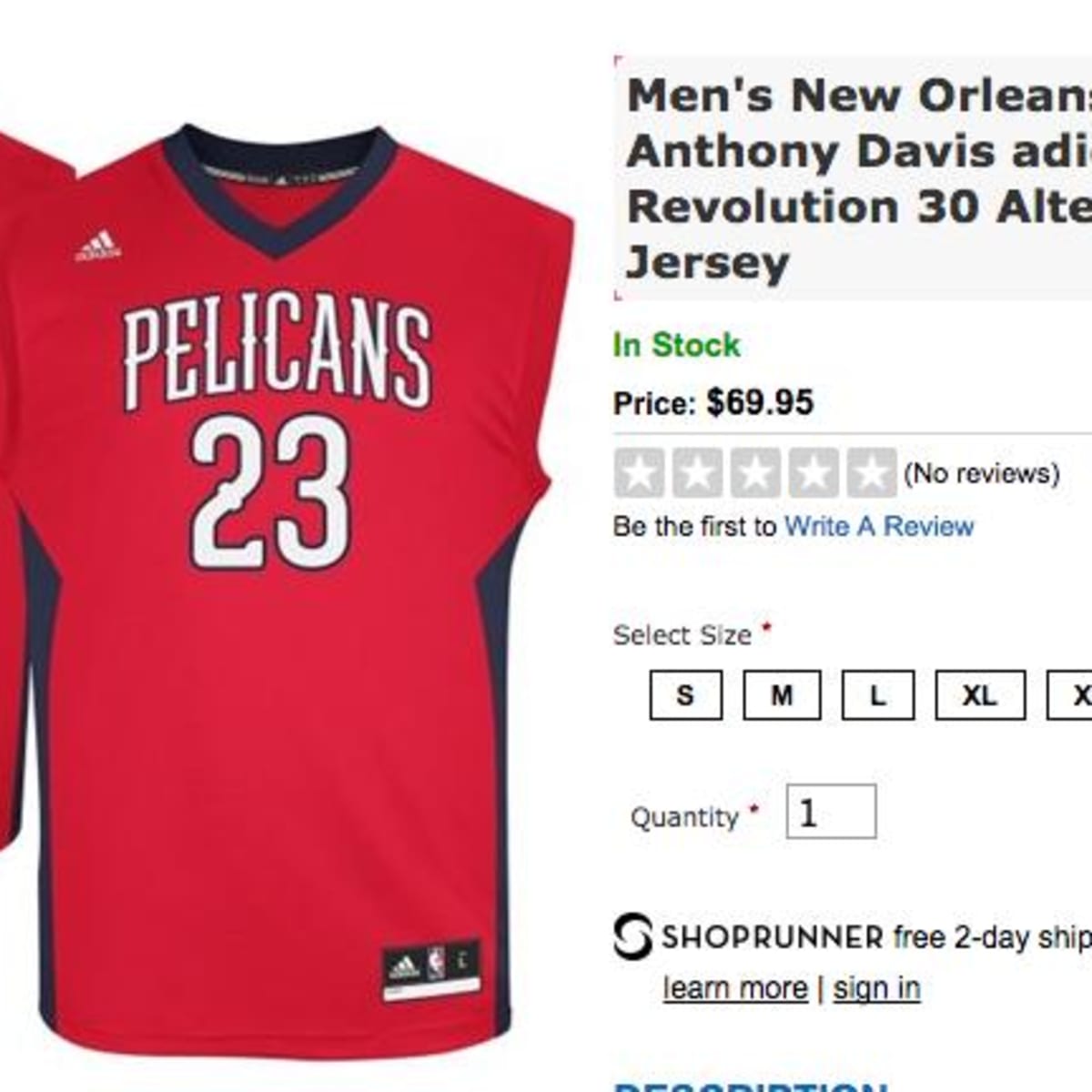Click the ShopRunner logo icon
This screenshot has height=1092, width=1092.
click(632, 936)
